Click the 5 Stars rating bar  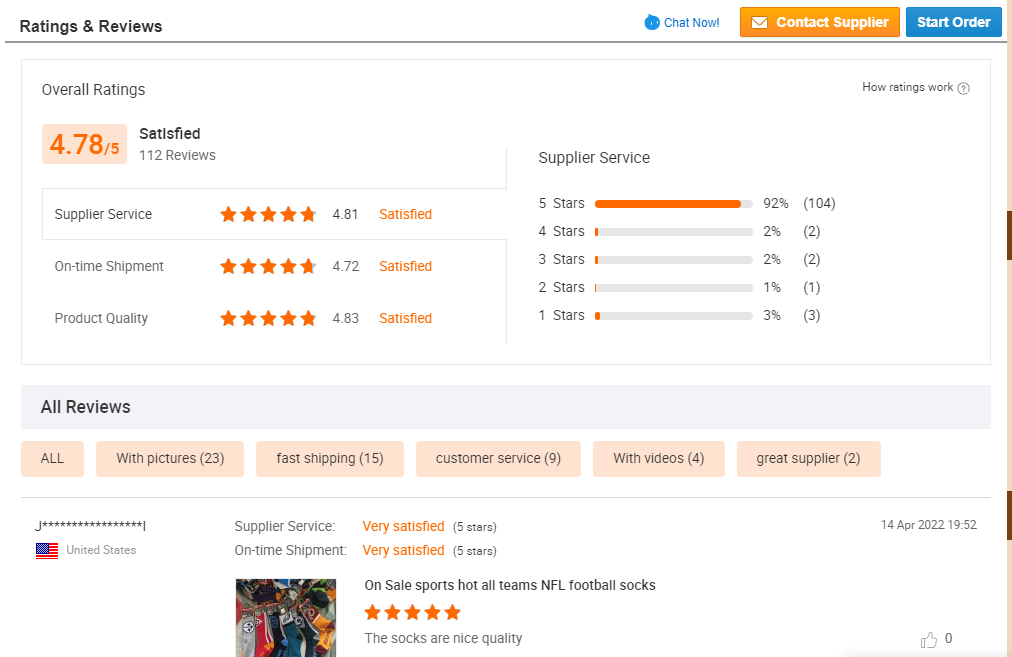[x=673, y=203]
